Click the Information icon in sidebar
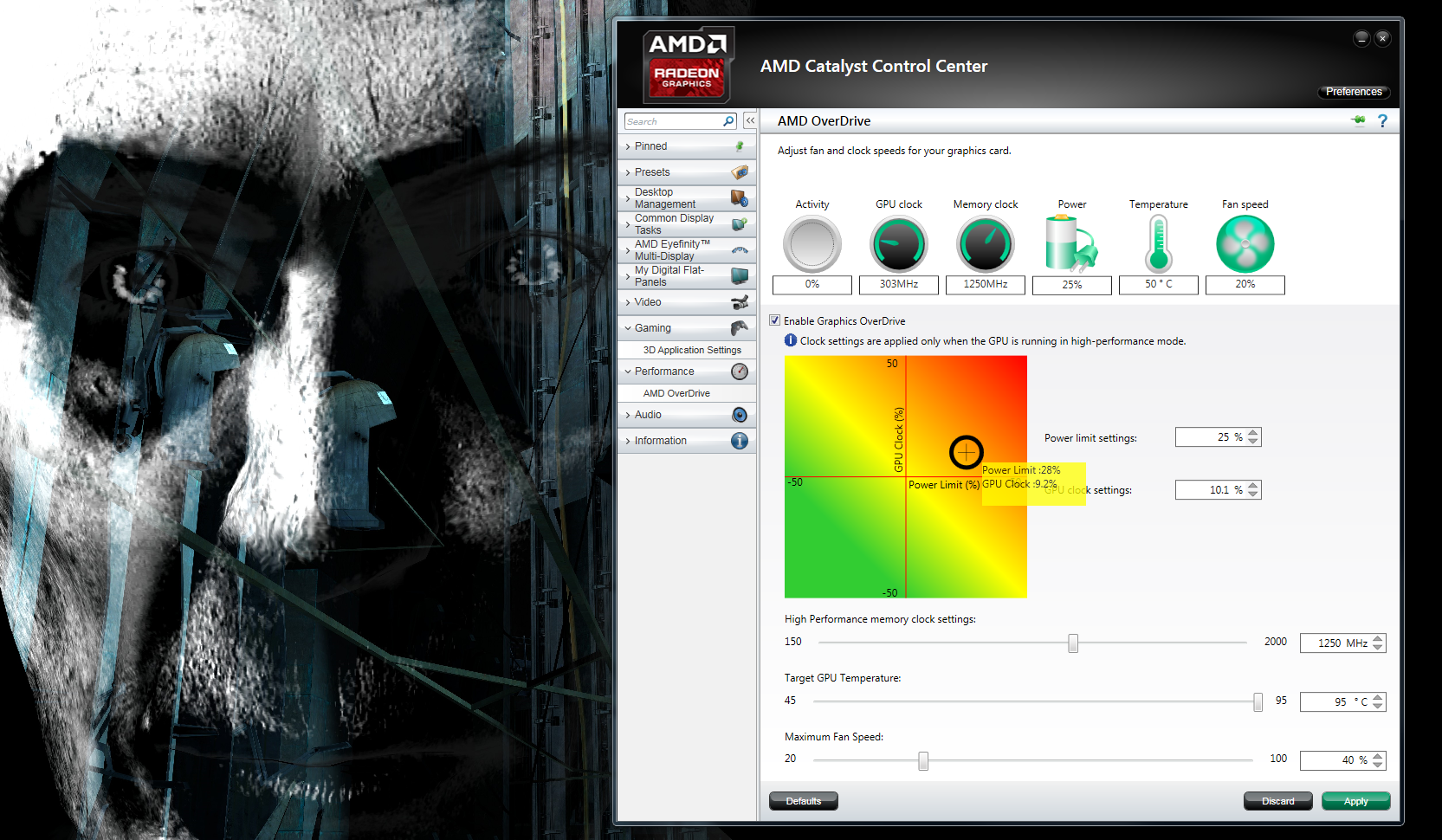Screen dimensions: 1442x840 tap(740, 441)
